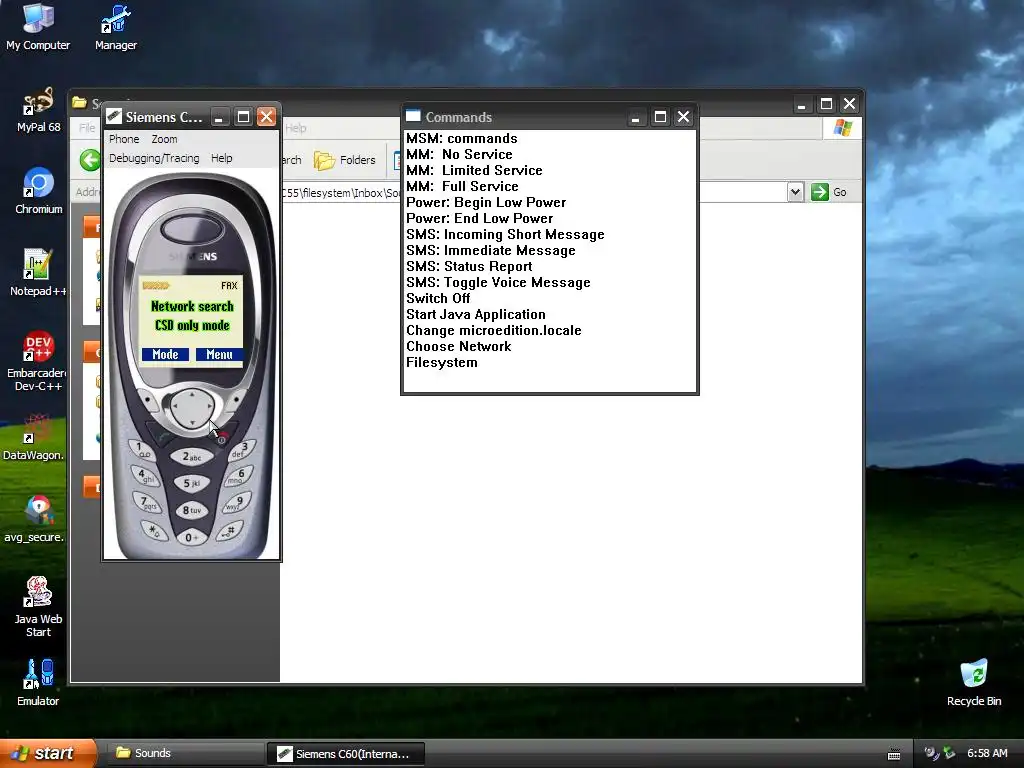Image resolution: width=1024 pixels, height=768 pixels.
Task: Launch Chromium from the desktop
Action: 39,191
